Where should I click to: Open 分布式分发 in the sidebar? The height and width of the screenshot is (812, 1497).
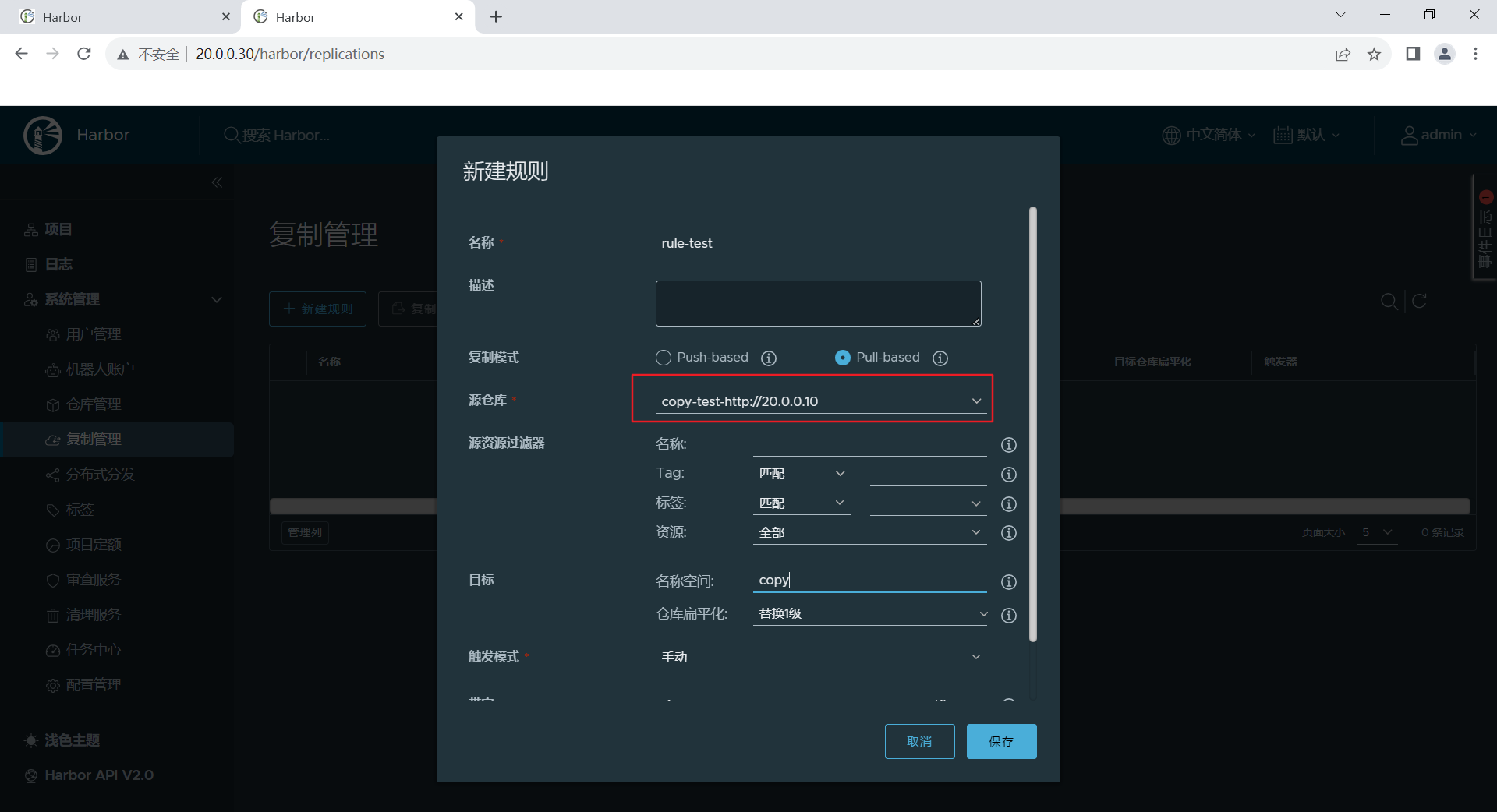(100, 475)
